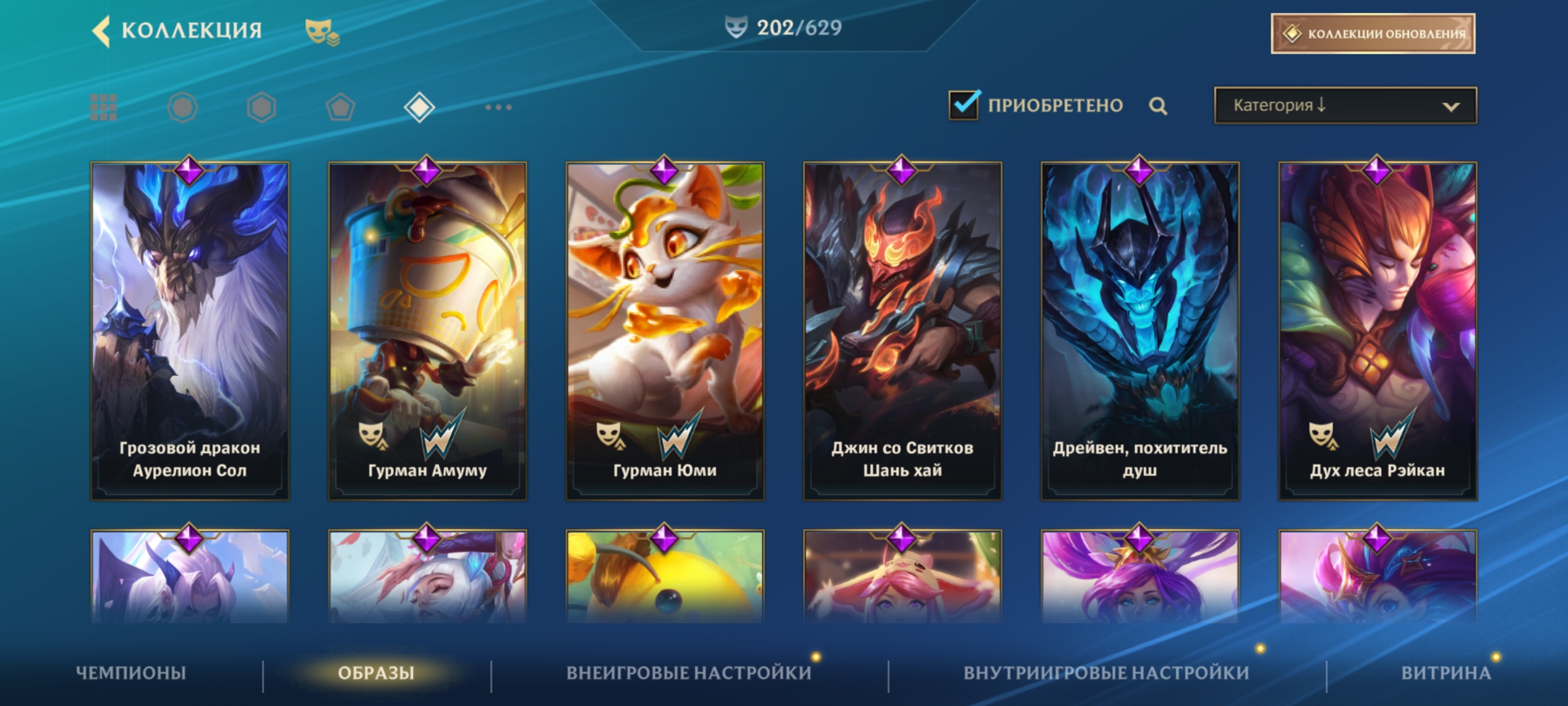
Task: Click the dropdown chevron arrow in Категория
Action: [1450, 107]
